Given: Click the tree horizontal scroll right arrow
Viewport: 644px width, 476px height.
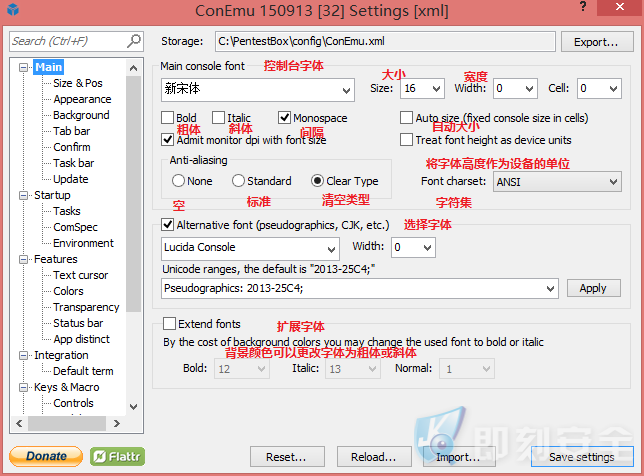Looking at the screenshot, I should coord(117,423).
